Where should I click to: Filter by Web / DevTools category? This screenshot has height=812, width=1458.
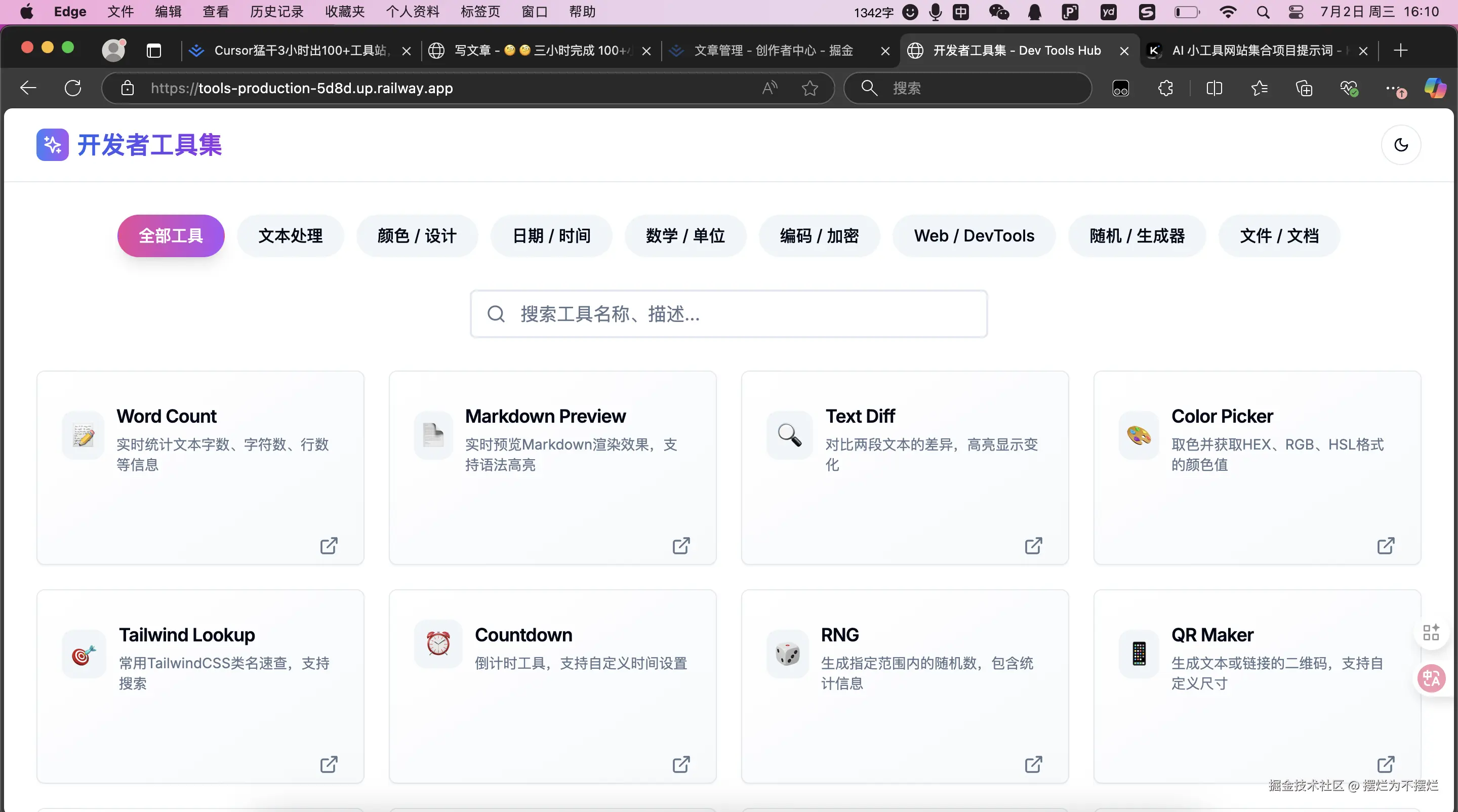[x=974, y=236]
